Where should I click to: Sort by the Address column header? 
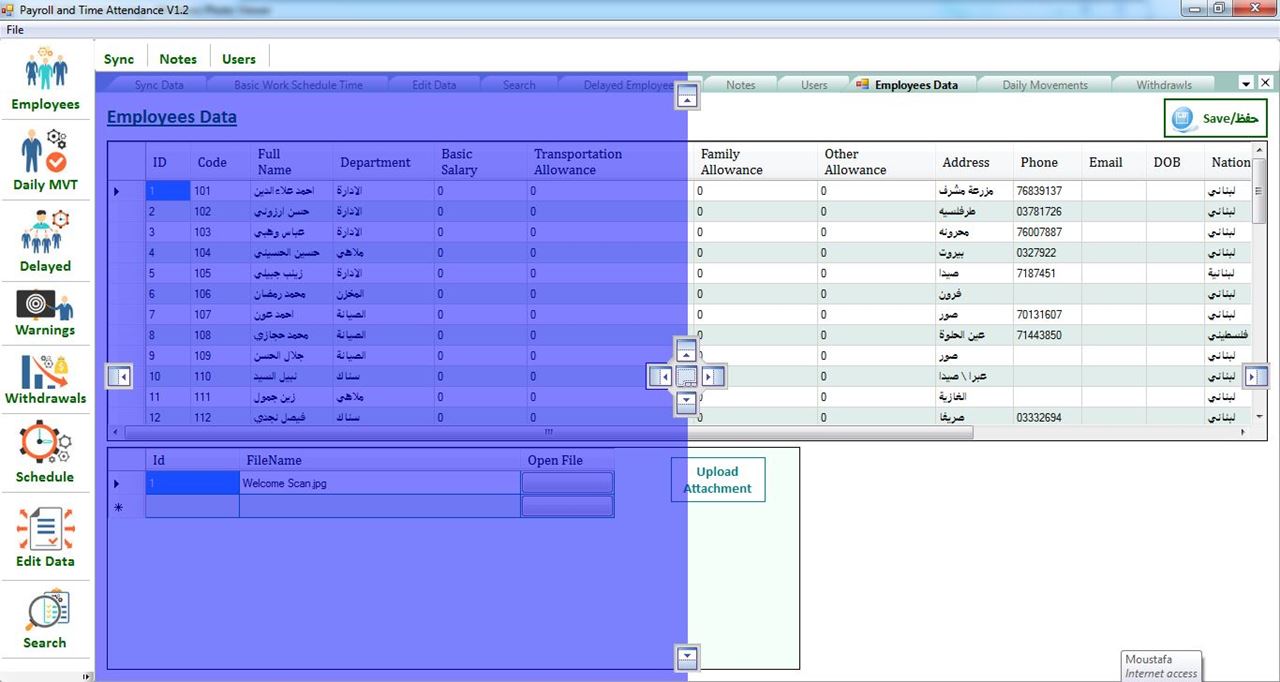(x=966, y=162)
